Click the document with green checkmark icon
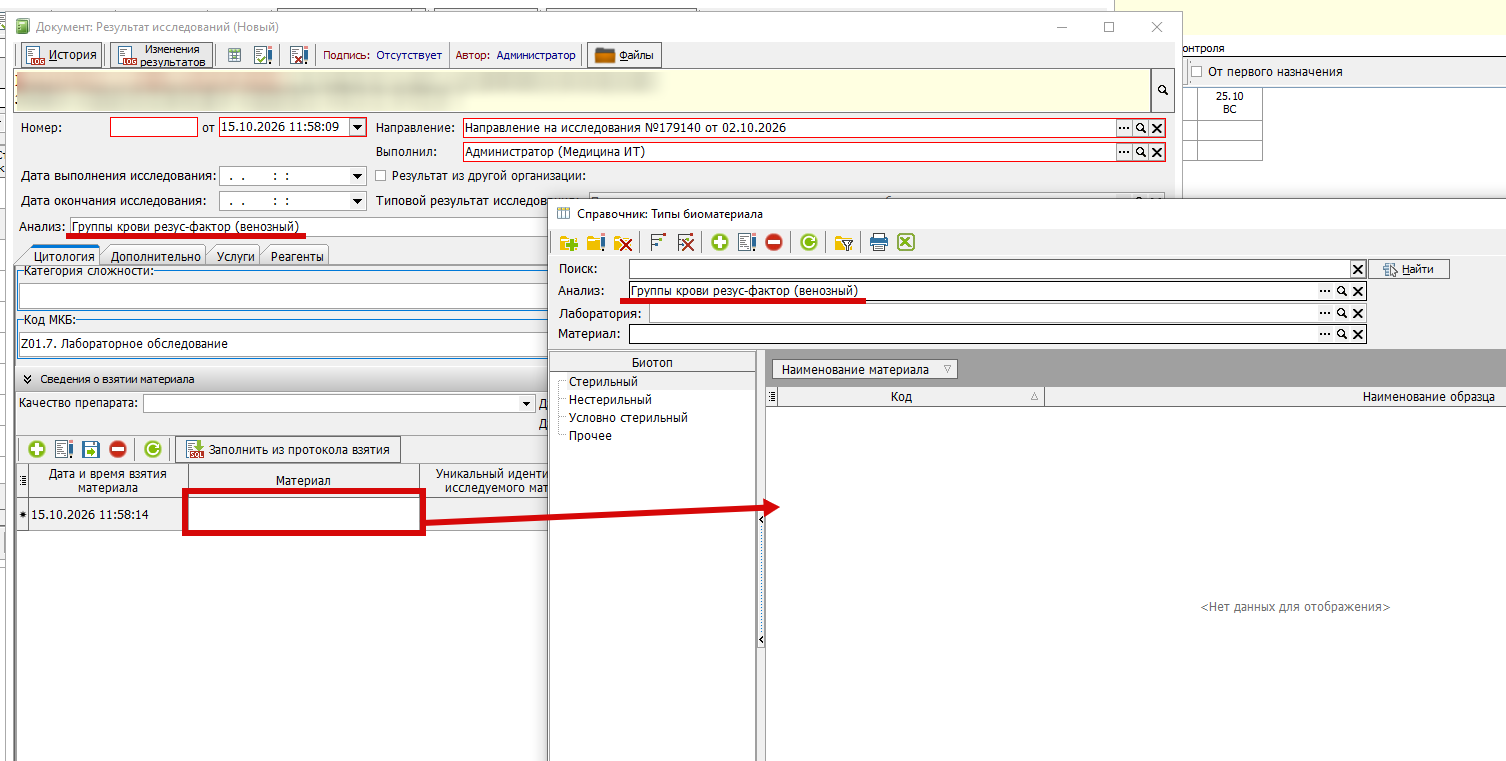Viewport: 1506px width, 761px height. coord(264,55)
